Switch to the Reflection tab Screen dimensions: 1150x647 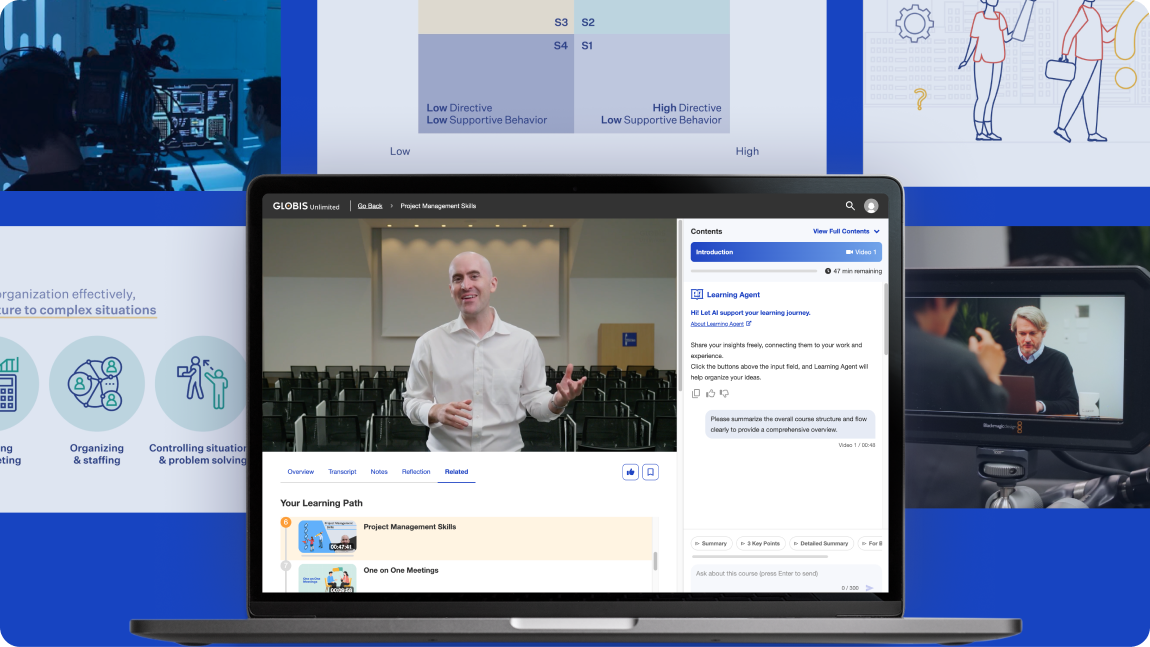click(x=416, y=472)
